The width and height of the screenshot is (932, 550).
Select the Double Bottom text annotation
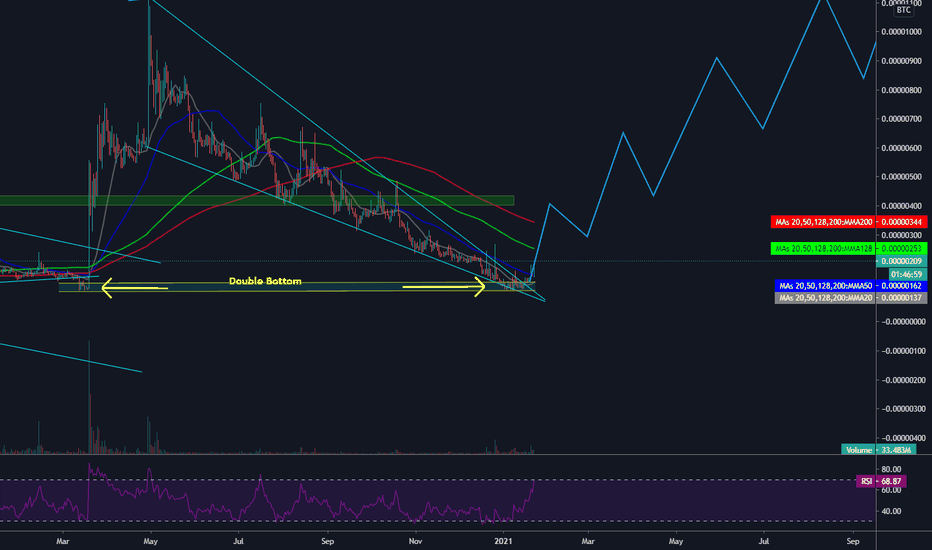pos(265,281)
